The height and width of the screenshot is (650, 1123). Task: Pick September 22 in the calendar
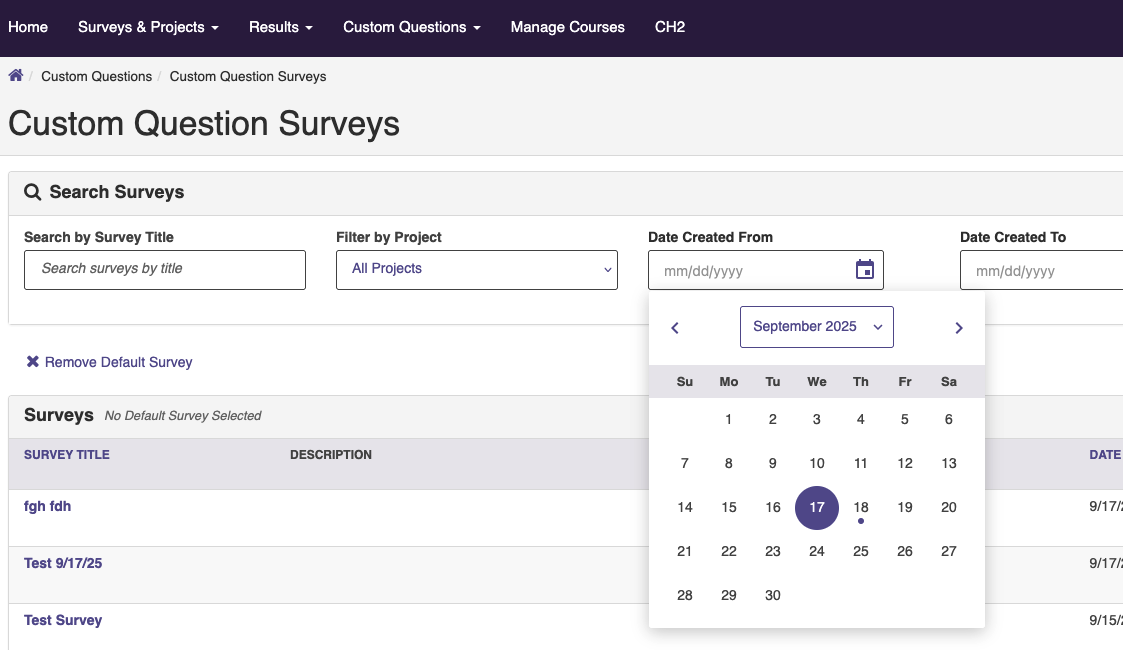coord(728,551)
